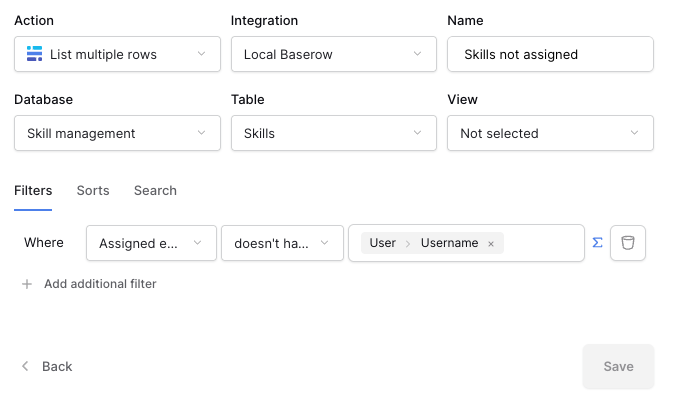Image resolution: width=688 pixels, height=412 pixels.
Task: Open the Action dropdown
Action: click(117, 54)
